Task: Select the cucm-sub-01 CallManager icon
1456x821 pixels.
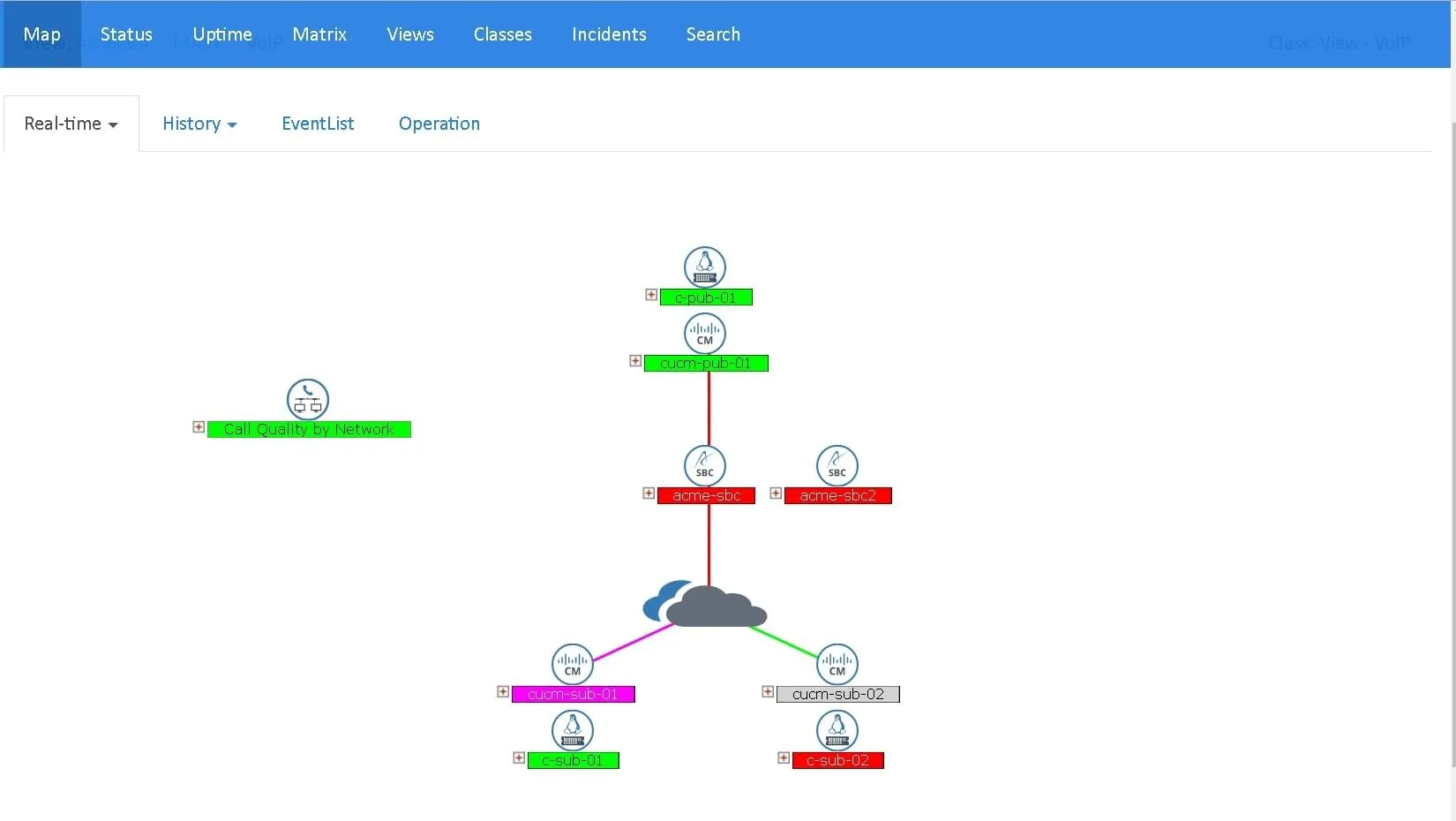Action: point(572,664)
